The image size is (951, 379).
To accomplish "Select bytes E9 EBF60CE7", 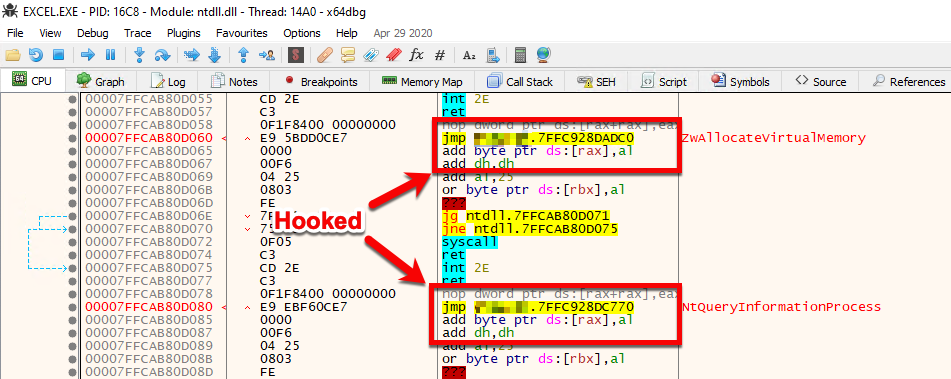I will tap(303, 307).
